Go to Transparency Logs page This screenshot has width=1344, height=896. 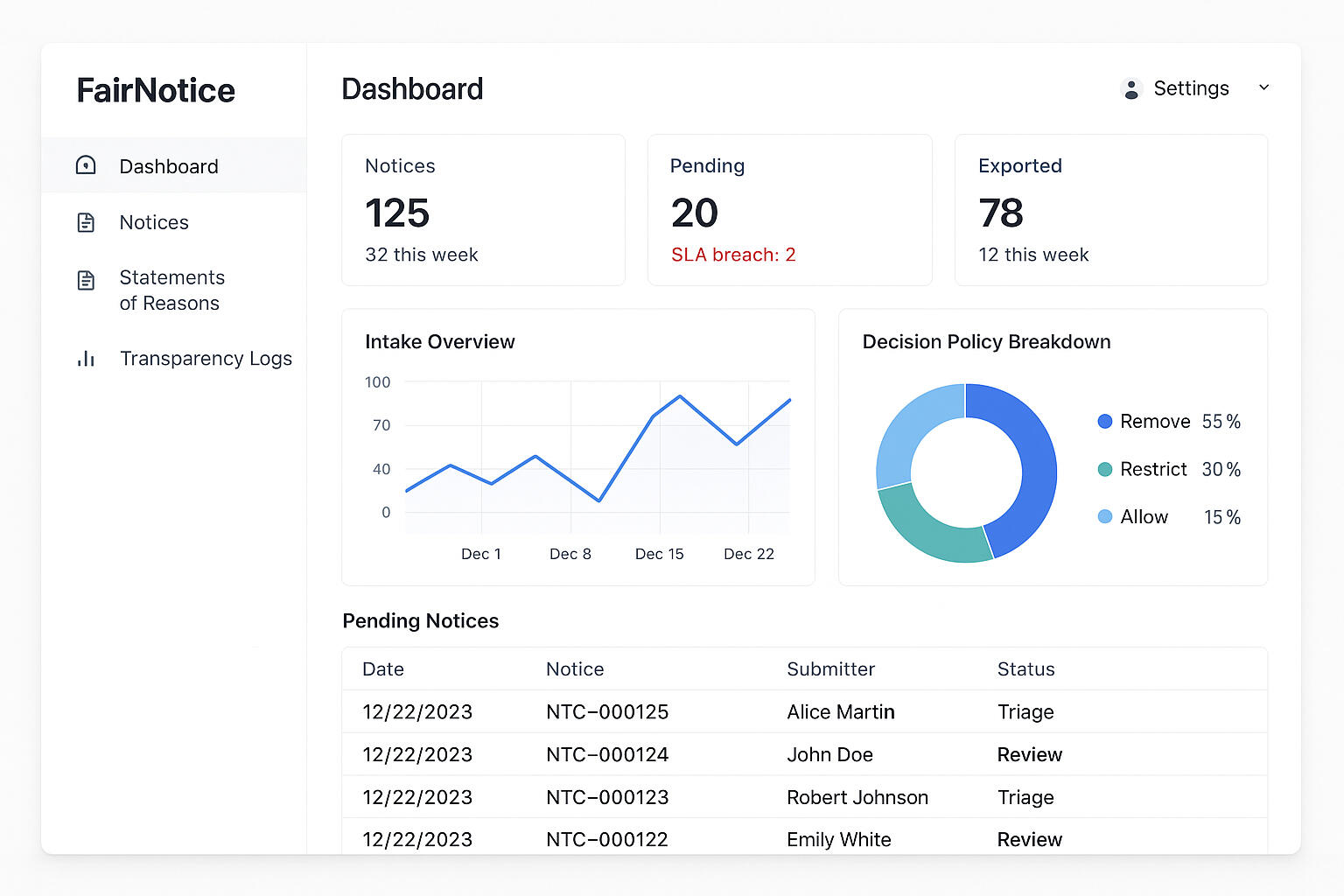[206, 359]
